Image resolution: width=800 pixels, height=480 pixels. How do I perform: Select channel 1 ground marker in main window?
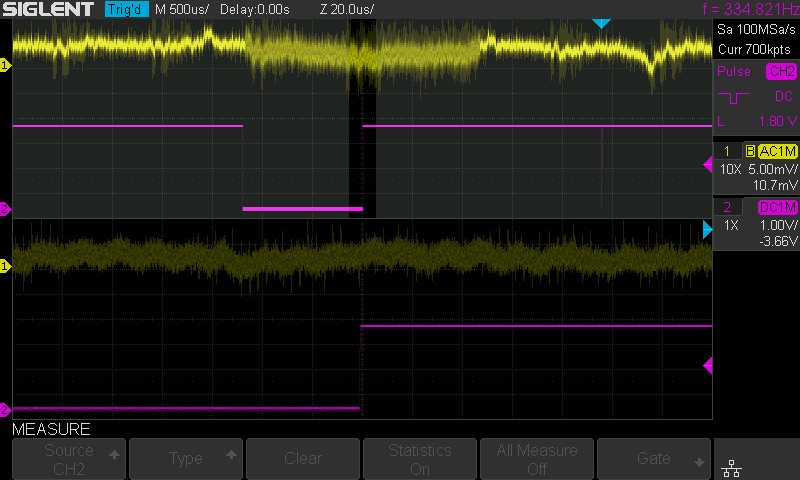(5, 65)
